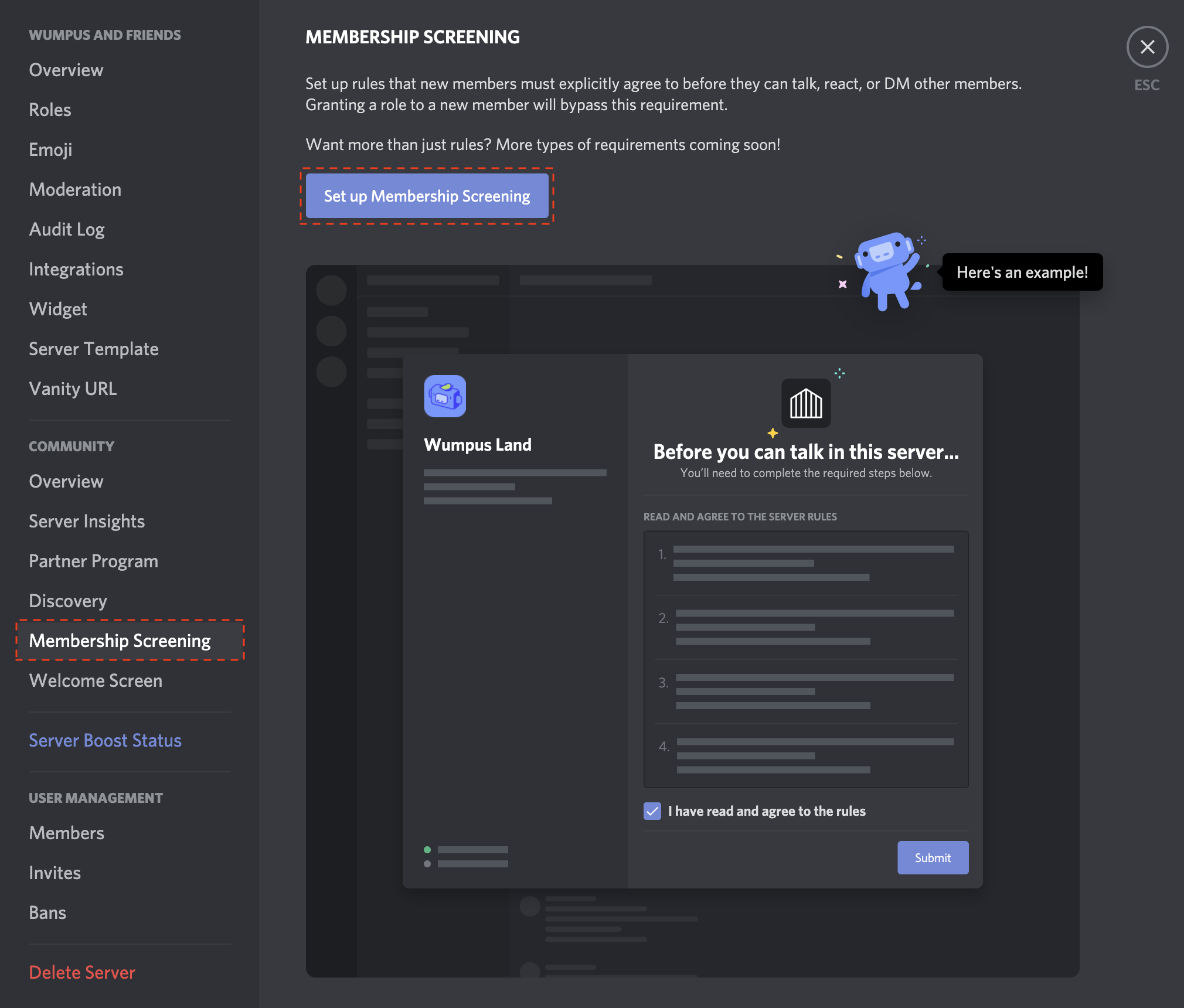Click the Delete Server red link
1184x1008 pixels.
[82, 970]
